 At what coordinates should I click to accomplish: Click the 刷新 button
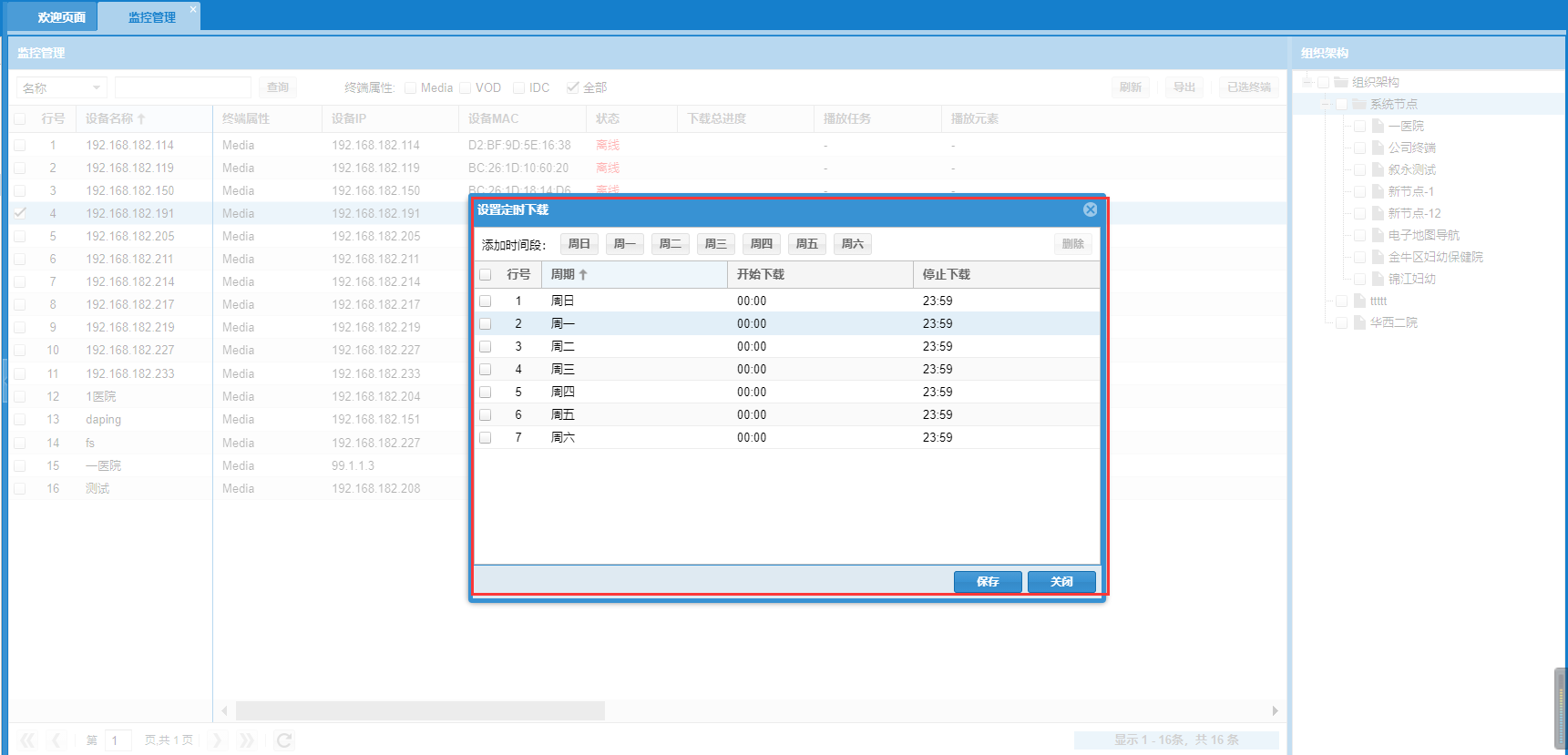pos(1131,87)
